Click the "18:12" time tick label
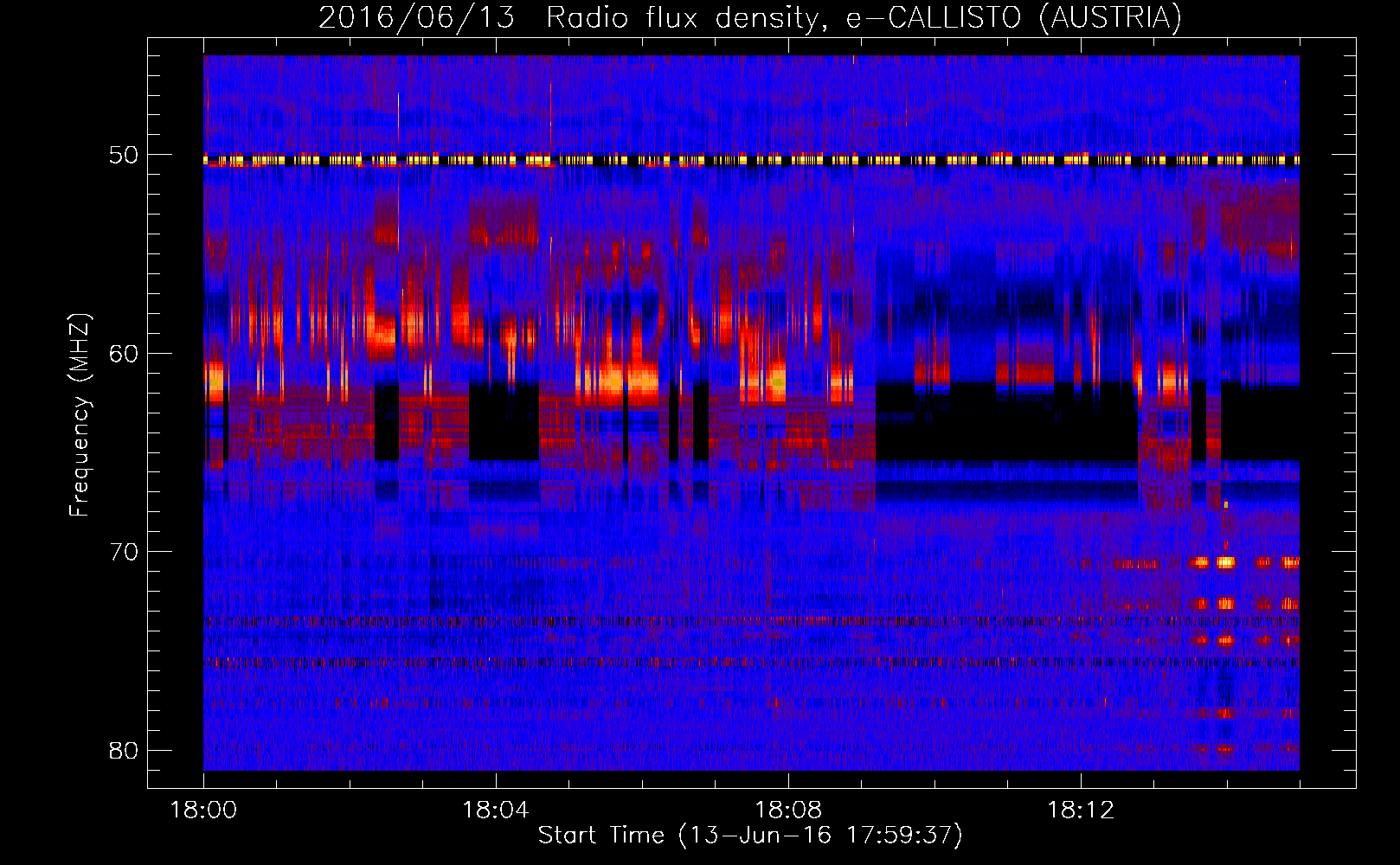Screen dimensions: 1400x865 (1081, 811)
